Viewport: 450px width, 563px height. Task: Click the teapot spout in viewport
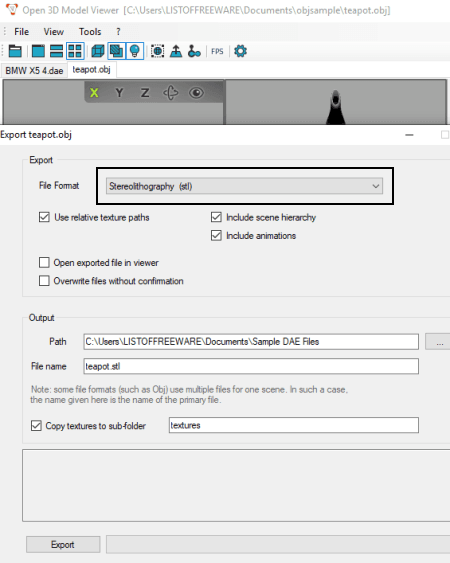click(336, 108)
